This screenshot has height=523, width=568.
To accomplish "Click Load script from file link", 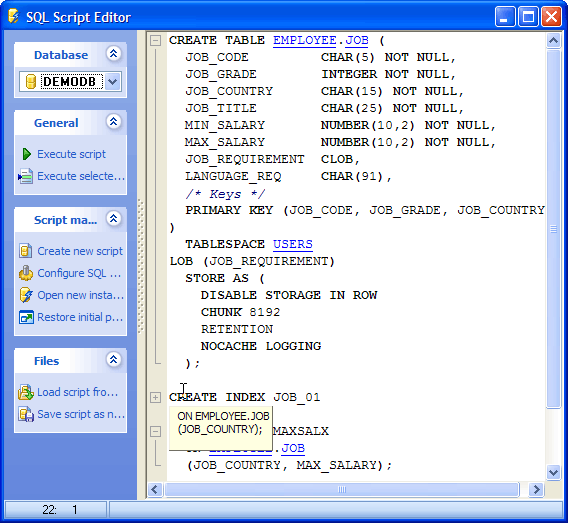I will pyautogui.click(x=78, y=392).
